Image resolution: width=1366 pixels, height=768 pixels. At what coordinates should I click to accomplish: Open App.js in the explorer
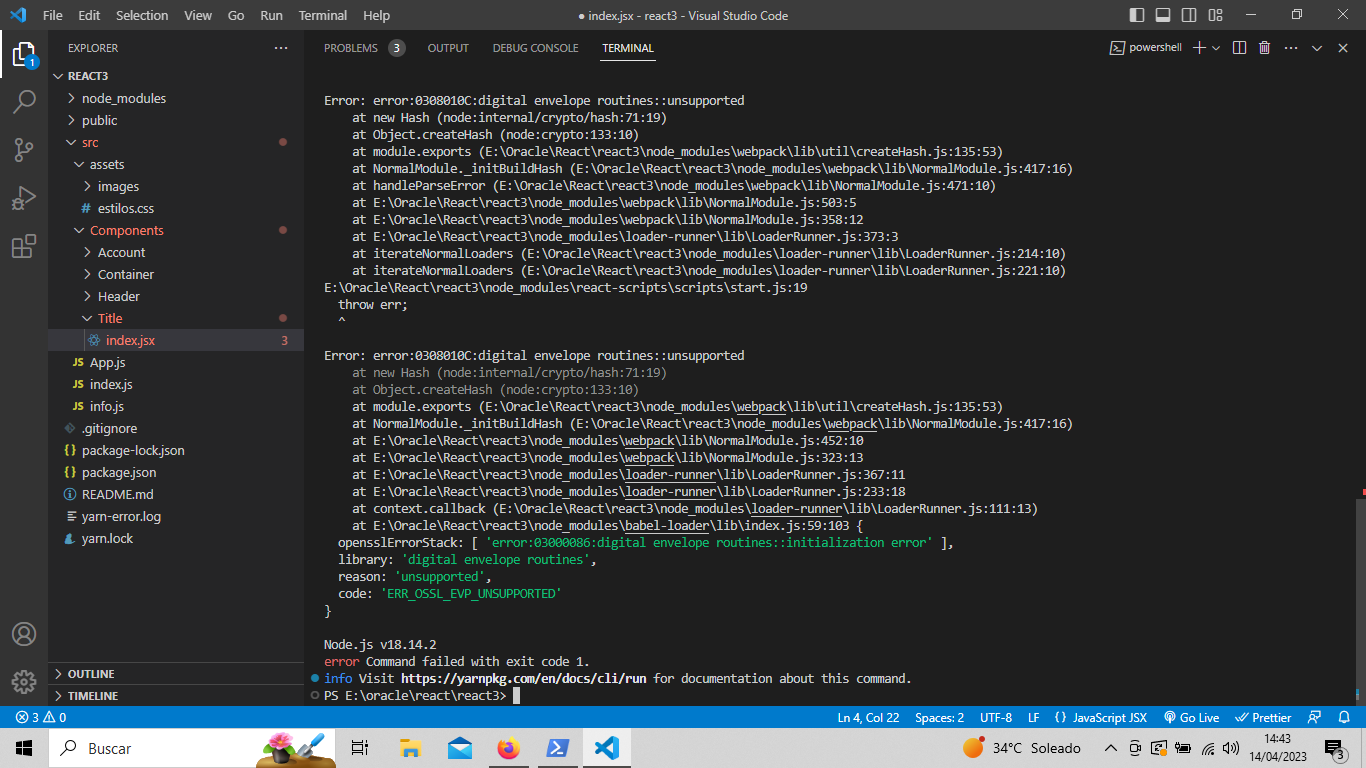[x=107, y=362]
